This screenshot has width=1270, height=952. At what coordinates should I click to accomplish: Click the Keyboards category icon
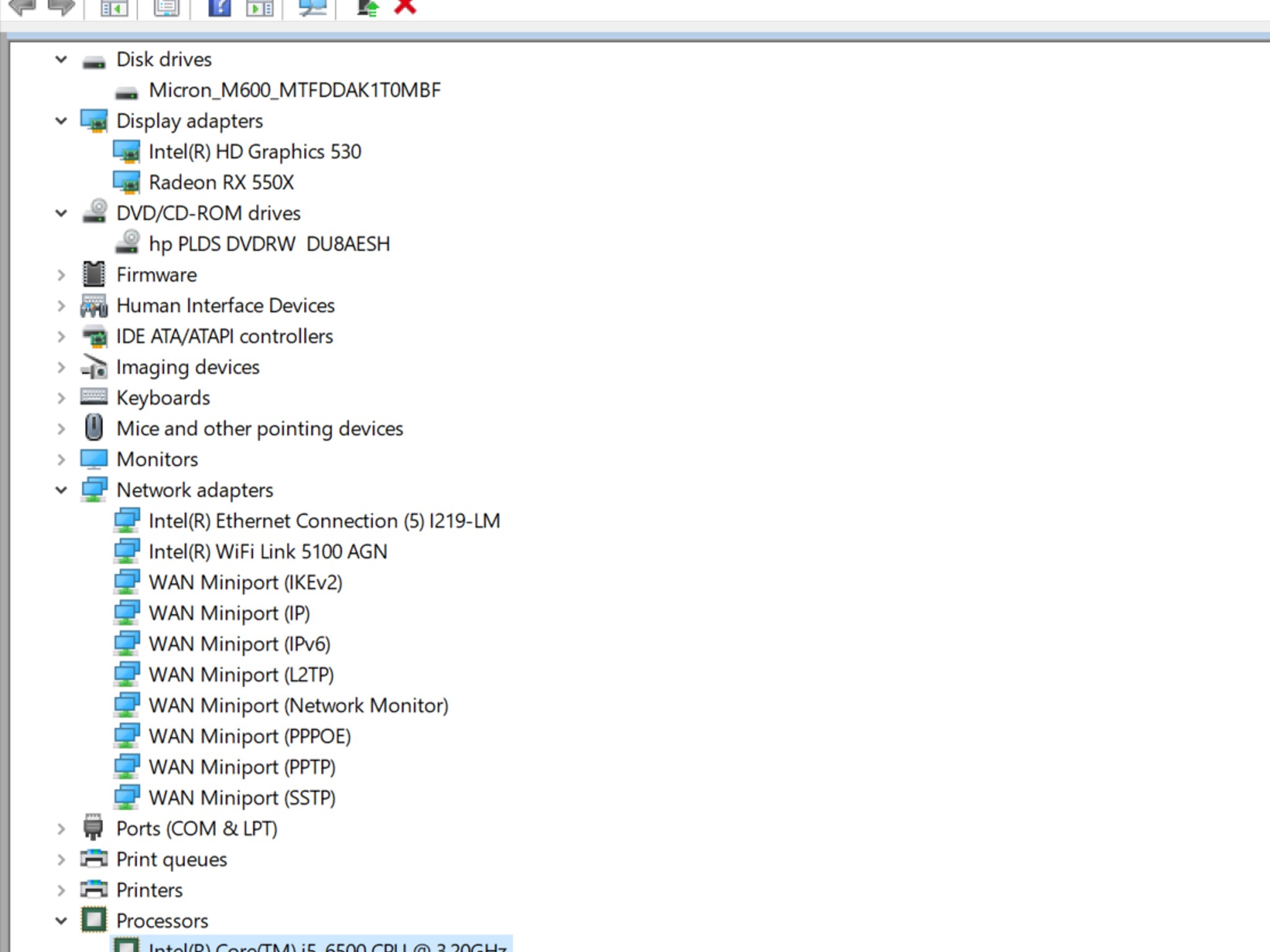pyautogui.click(x=94, y=397)
